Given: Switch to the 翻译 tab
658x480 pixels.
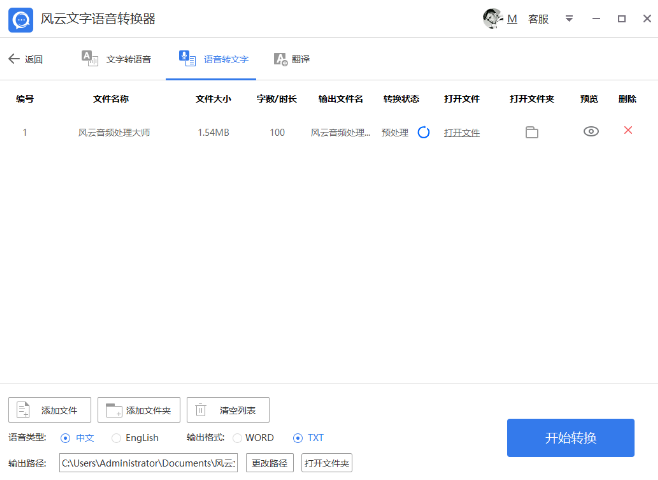Looking at the screenshot, I should (x=292, y=59).
